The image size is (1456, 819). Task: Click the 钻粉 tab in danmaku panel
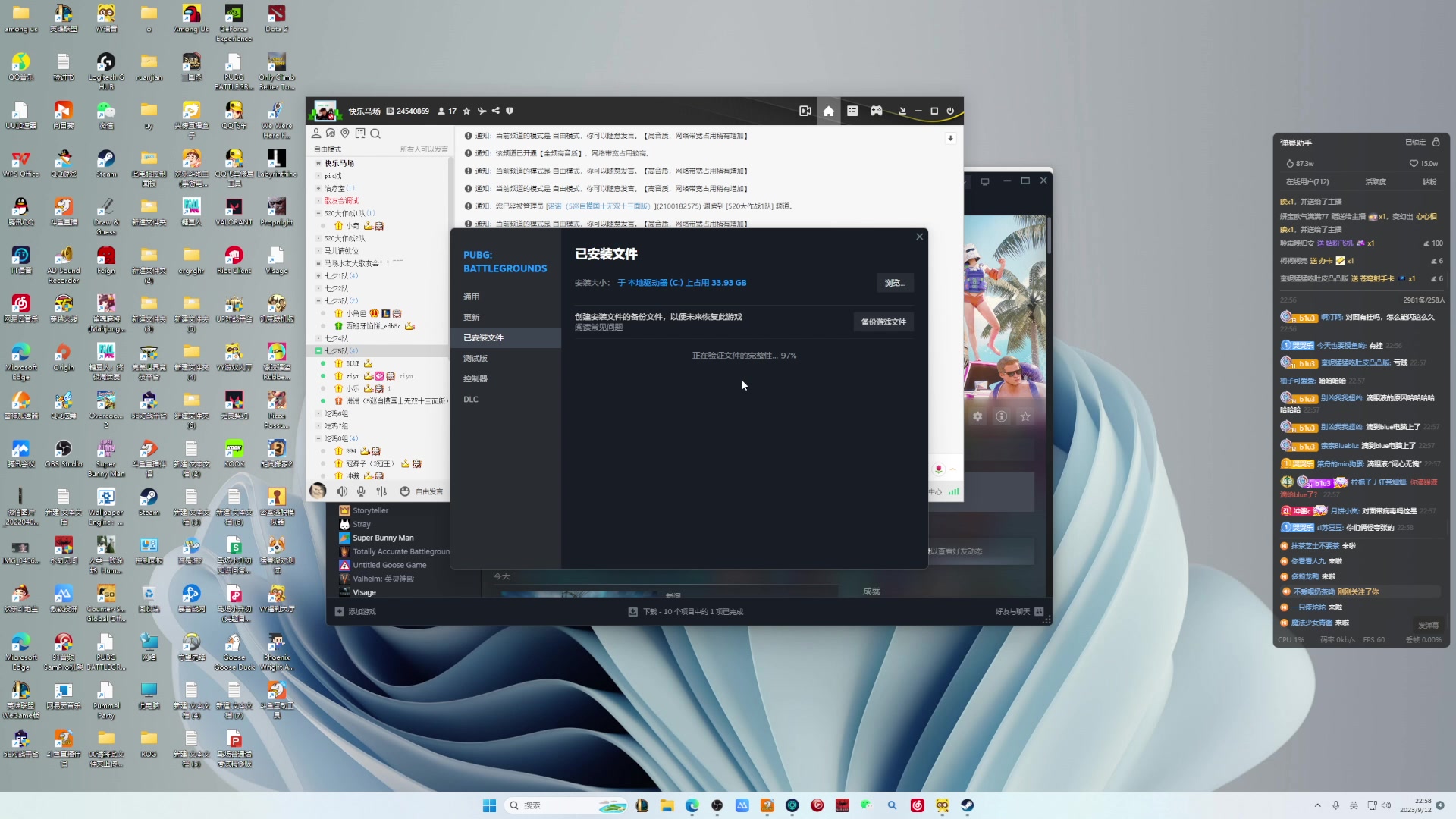pos(1429,182)
